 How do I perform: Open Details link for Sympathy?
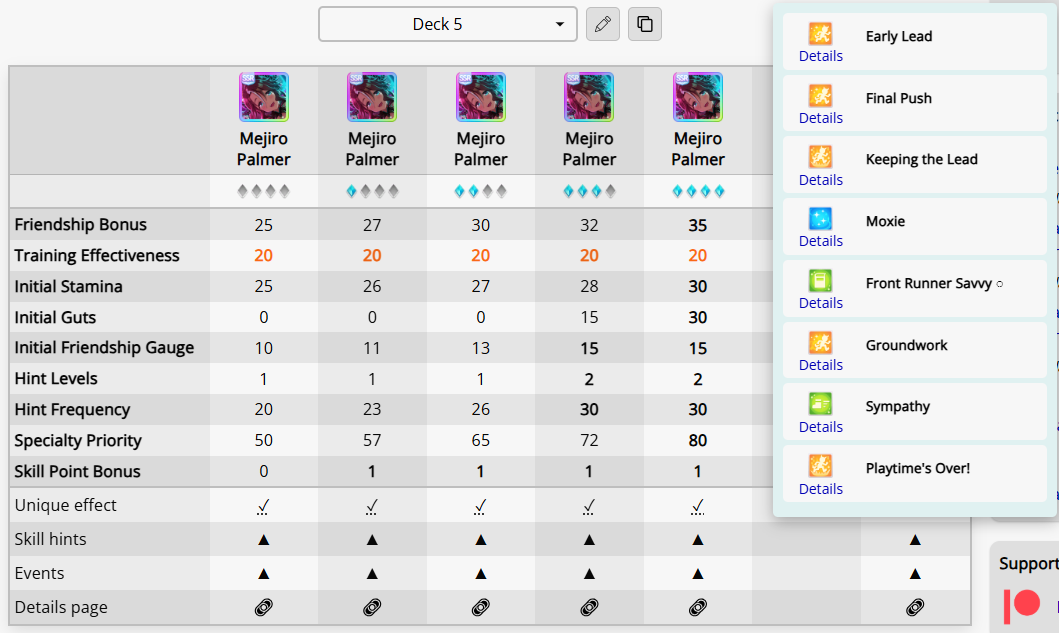[x=821, y=427]
